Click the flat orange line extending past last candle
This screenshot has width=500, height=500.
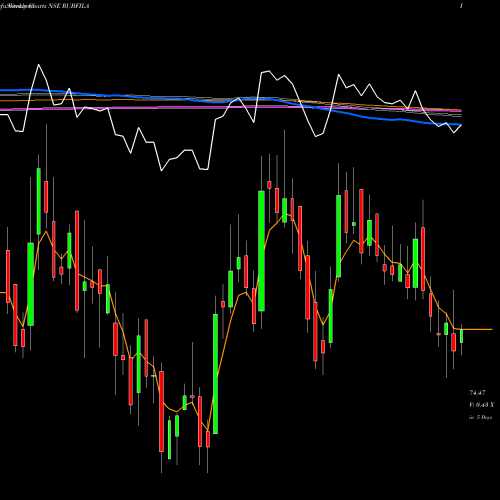[x=478, y=329]
